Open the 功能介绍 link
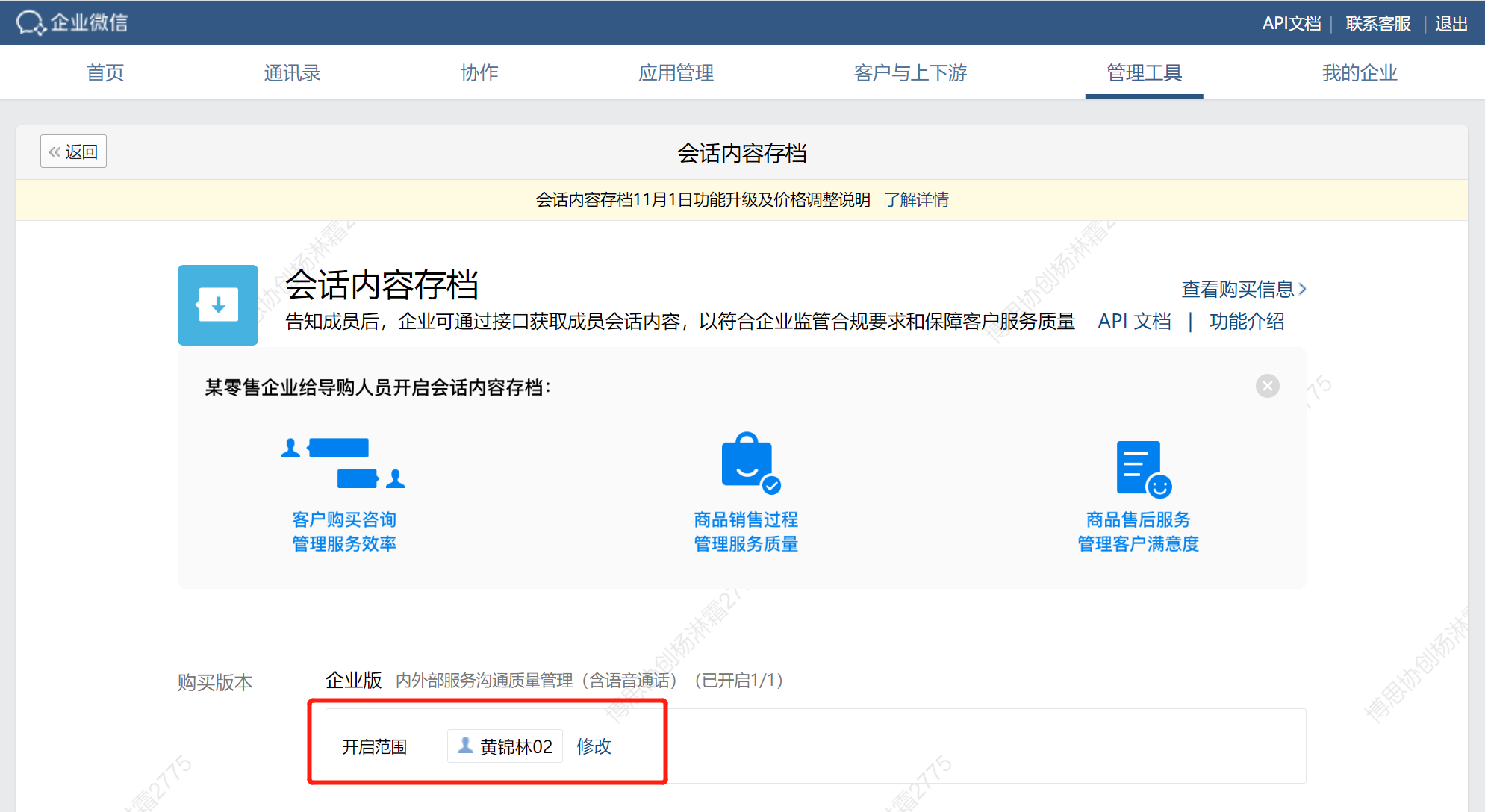The height and width of the screenshot is (812, 1485). tap(1247, 322)
